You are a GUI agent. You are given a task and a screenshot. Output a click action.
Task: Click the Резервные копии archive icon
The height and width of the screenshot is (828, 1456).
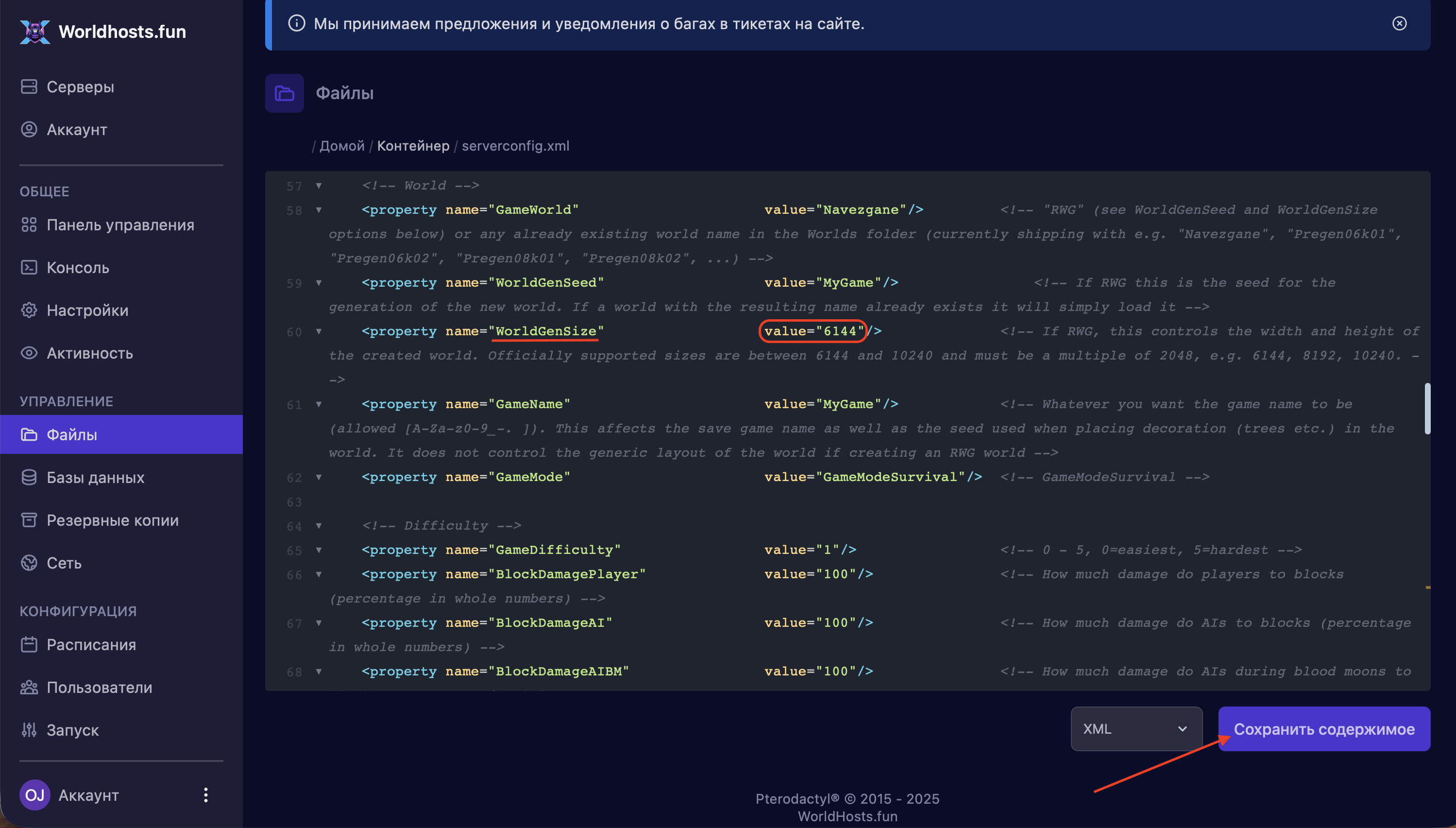29,520
